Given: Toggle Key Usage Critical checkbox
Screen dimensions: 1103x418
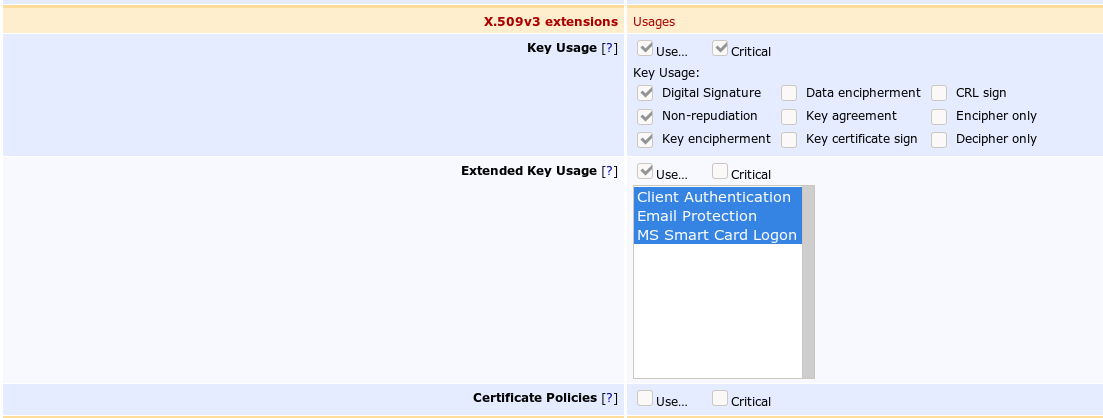Looking at the screenshot, I should 720,48.
